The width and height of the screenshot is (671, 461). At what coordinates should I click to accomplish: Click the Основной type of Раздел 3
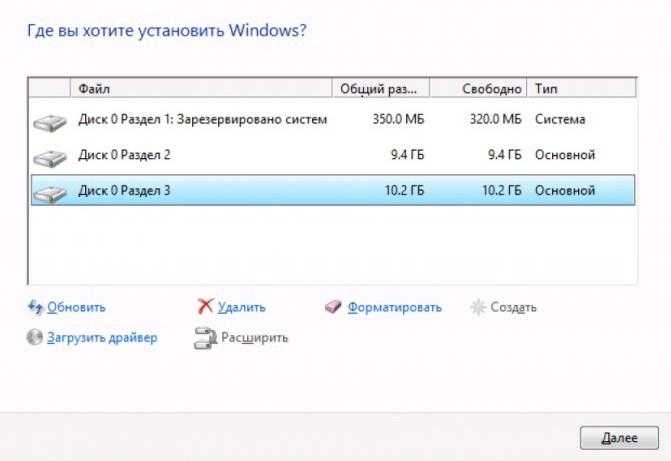point(565,190)
